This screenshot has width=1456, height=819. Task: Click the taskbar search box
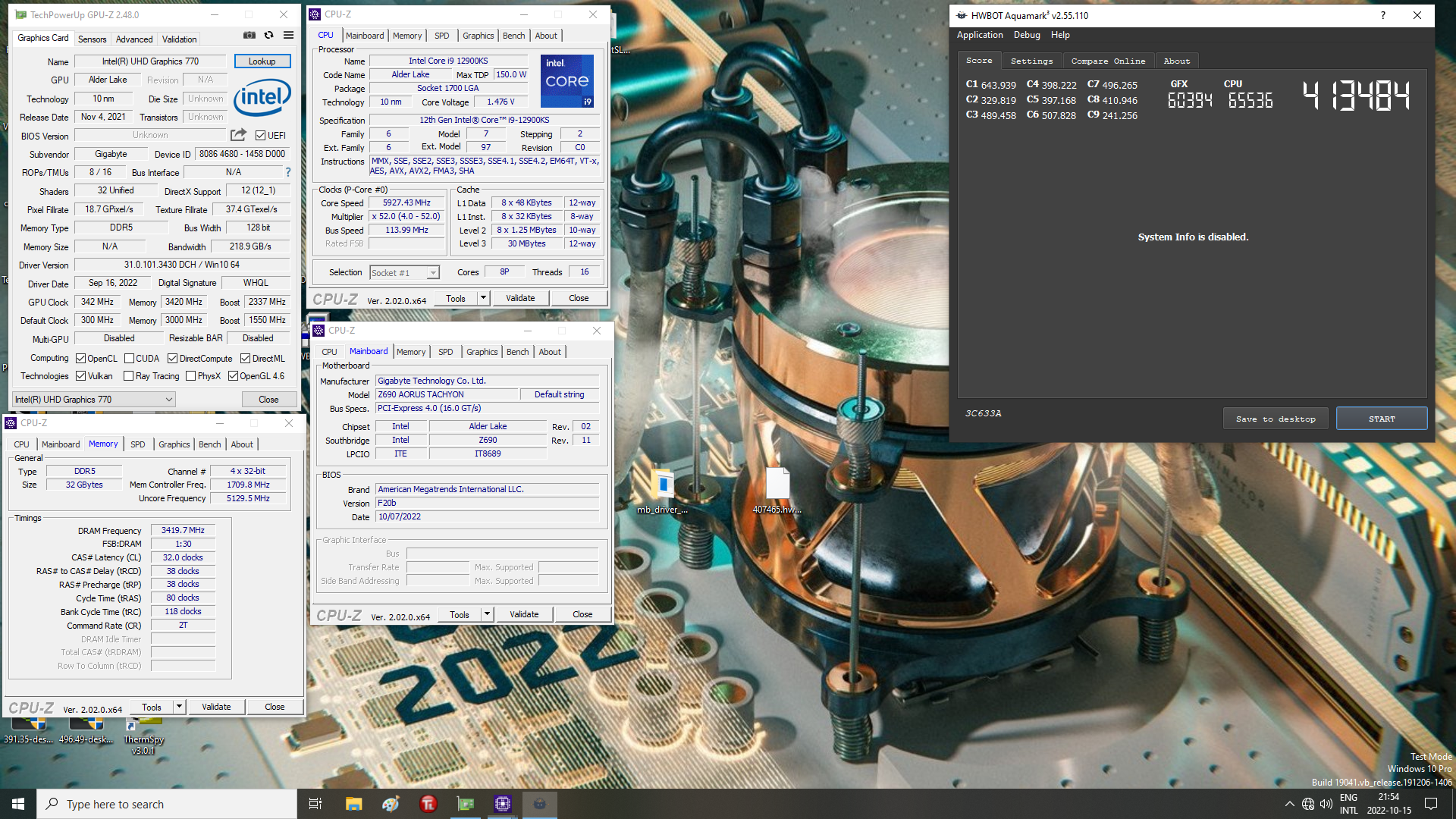click(x=167, y=804)
